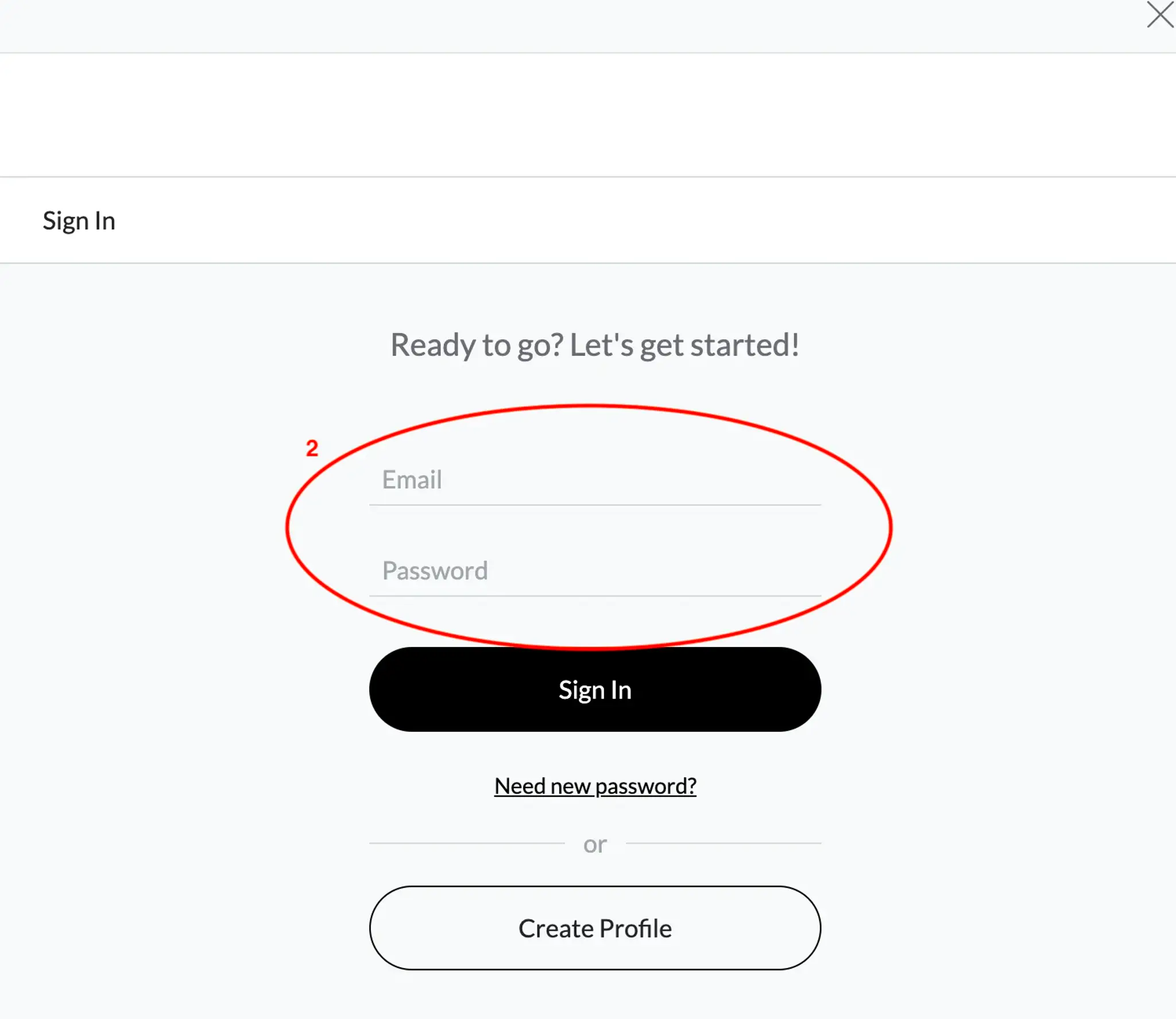
Task: Select the Sign In header tab
Action: [79, 221]
